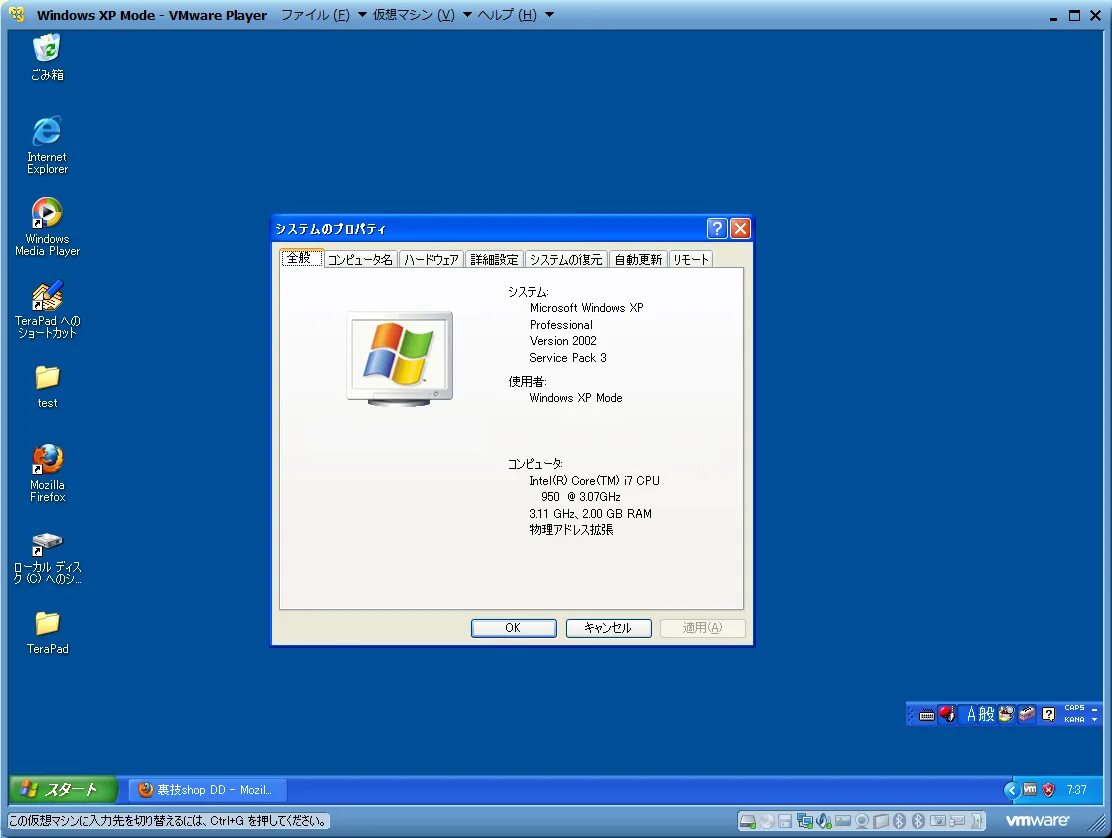The height and width of the screenshot is (838, 1112).
Task: Expand the arrow after 仮想マシン (V) menu
Action: tap(467, 15)
